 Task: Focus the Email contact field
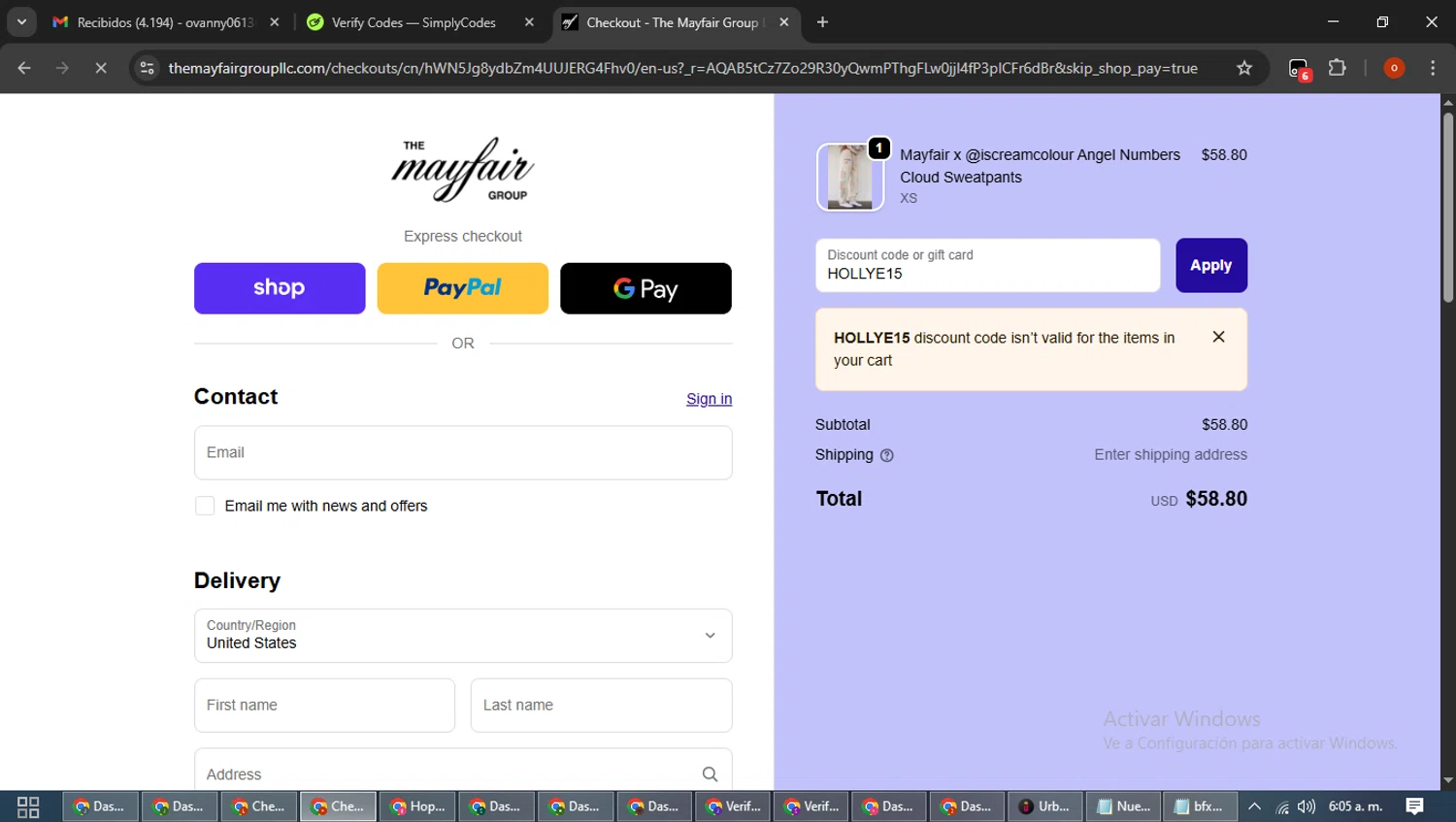(463, 452)
